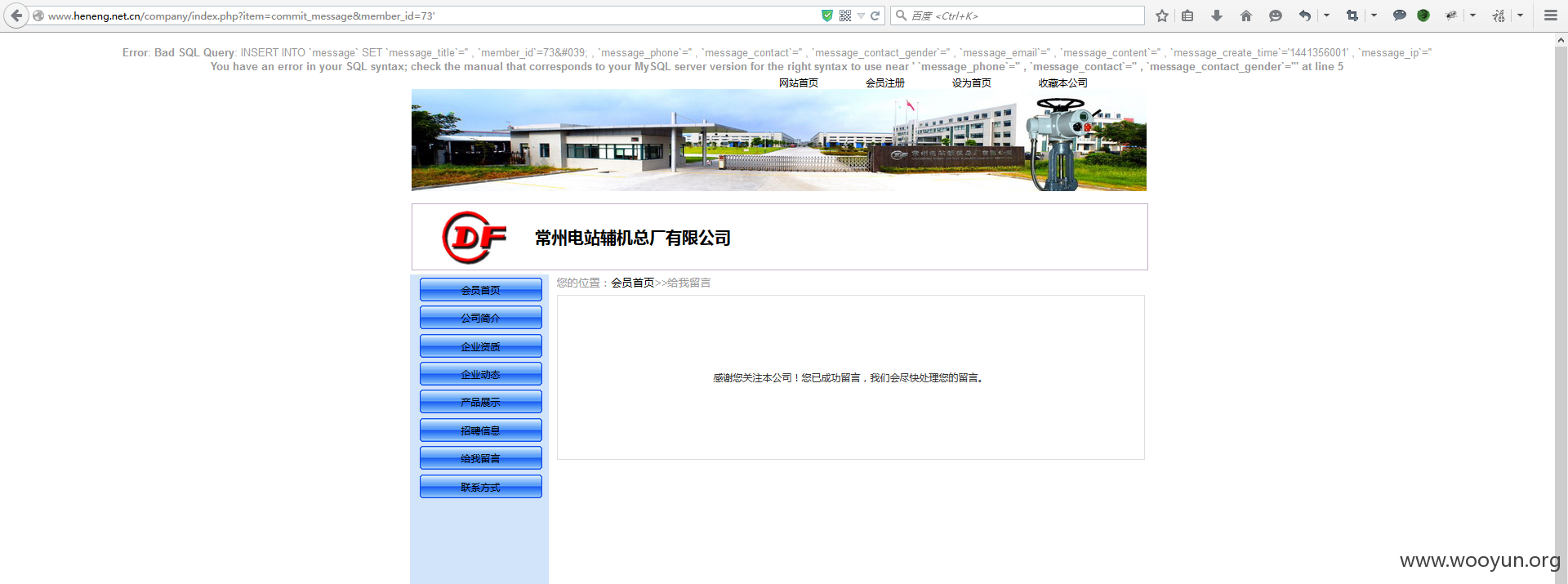Open the 招聘信息 sidebar button
This screenshot has width=1568, height=584.
[x=481, y=430]
